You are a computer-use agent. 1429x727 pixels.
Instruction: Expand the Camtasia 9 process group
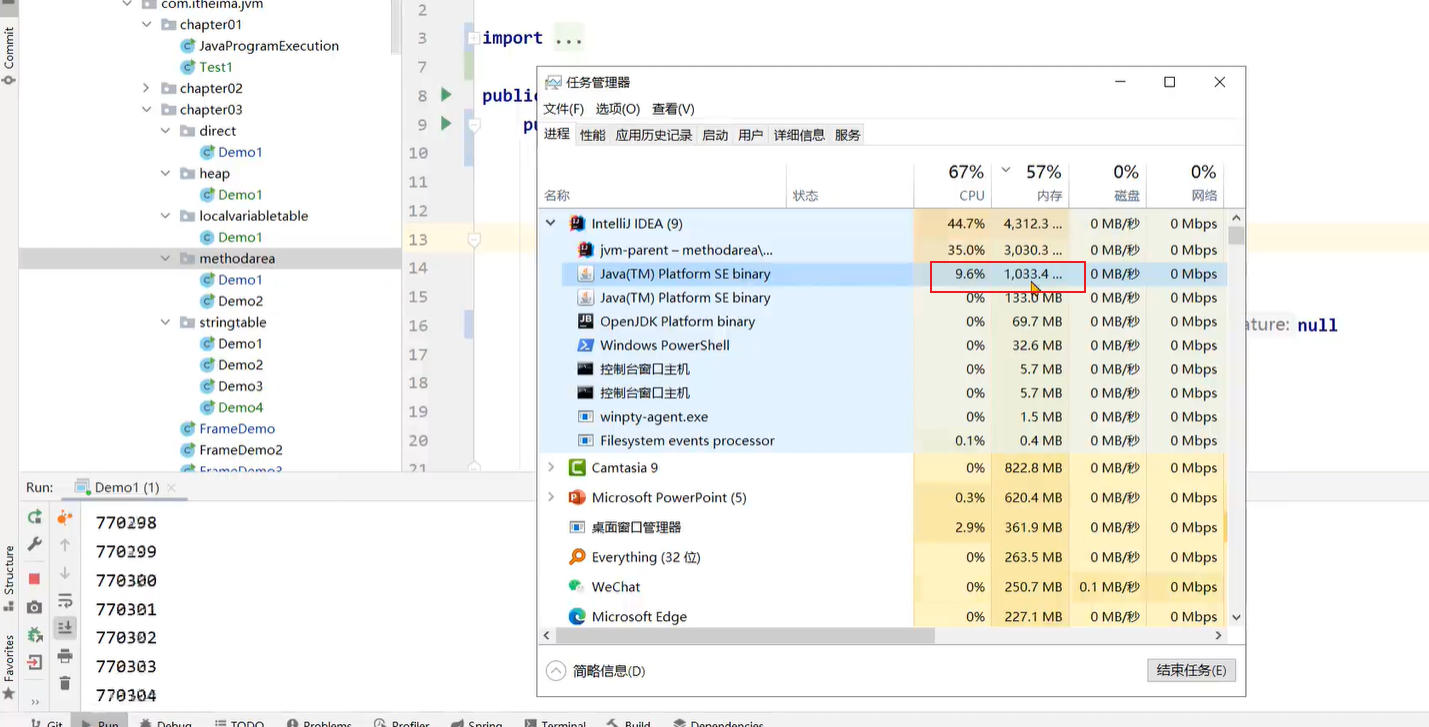click(551, 467)
